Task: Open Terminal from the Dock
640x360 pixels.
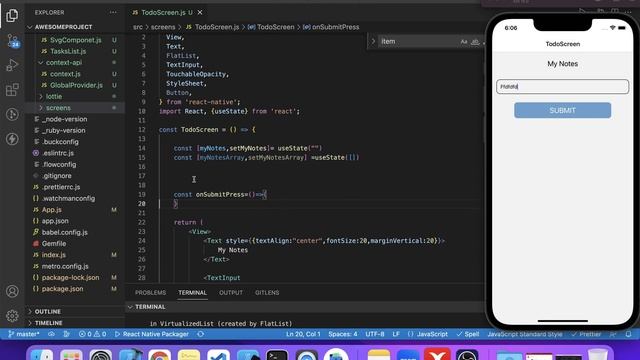Action: (x=277, y=356)
